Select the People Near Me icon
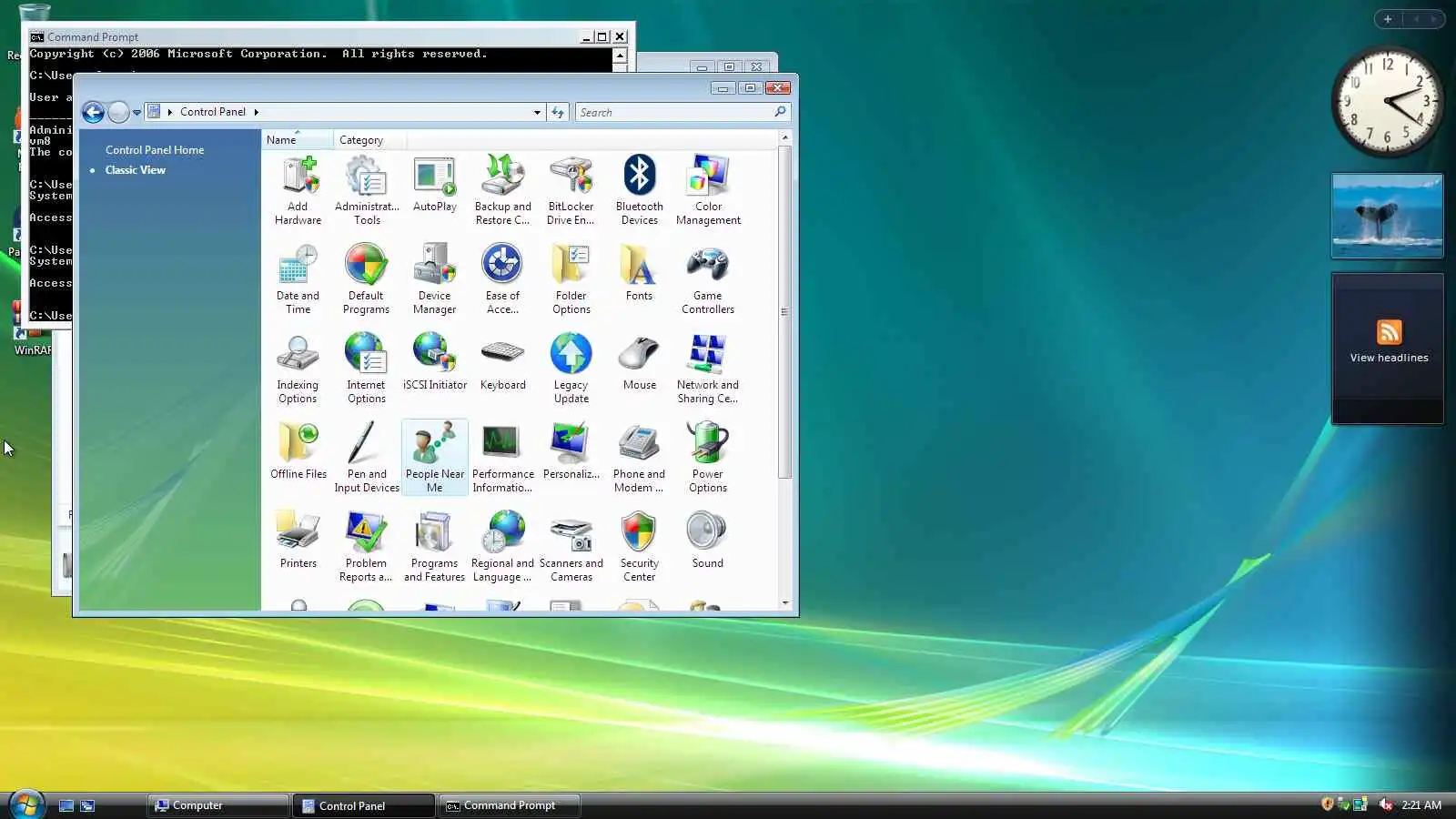This screenshot has height=819, width=1456. [x=435, y=458]
